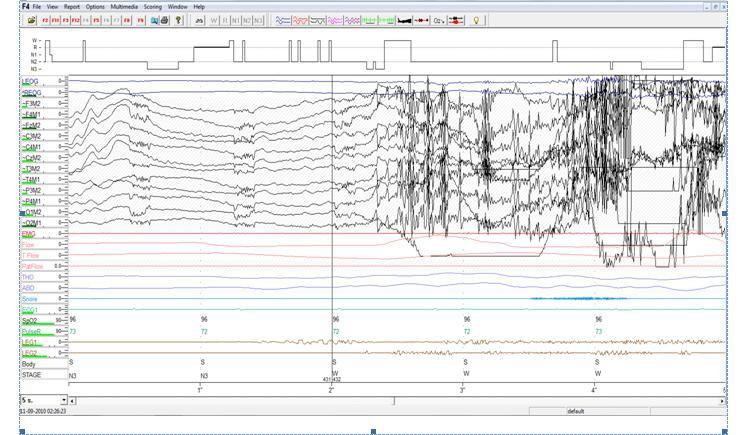Toggle the R REM stage button

coord(224,20)
